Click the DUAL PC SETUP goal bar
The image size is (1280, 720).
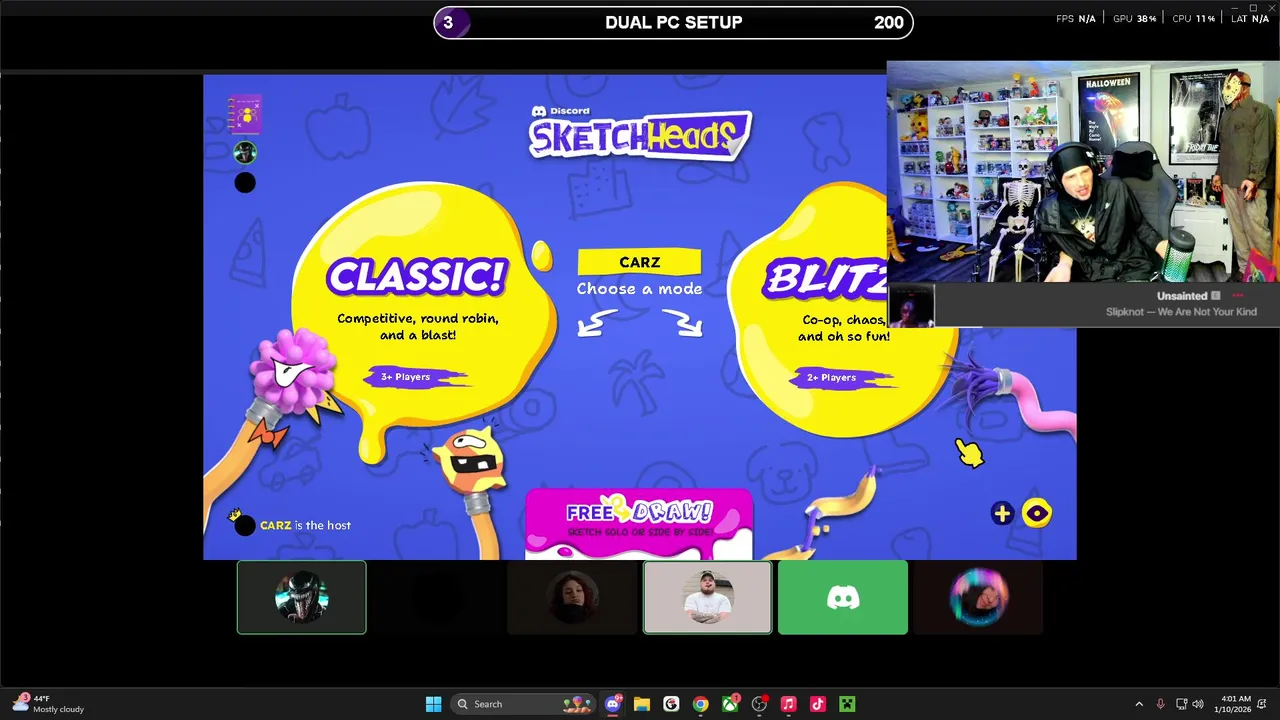click(673, 22)
